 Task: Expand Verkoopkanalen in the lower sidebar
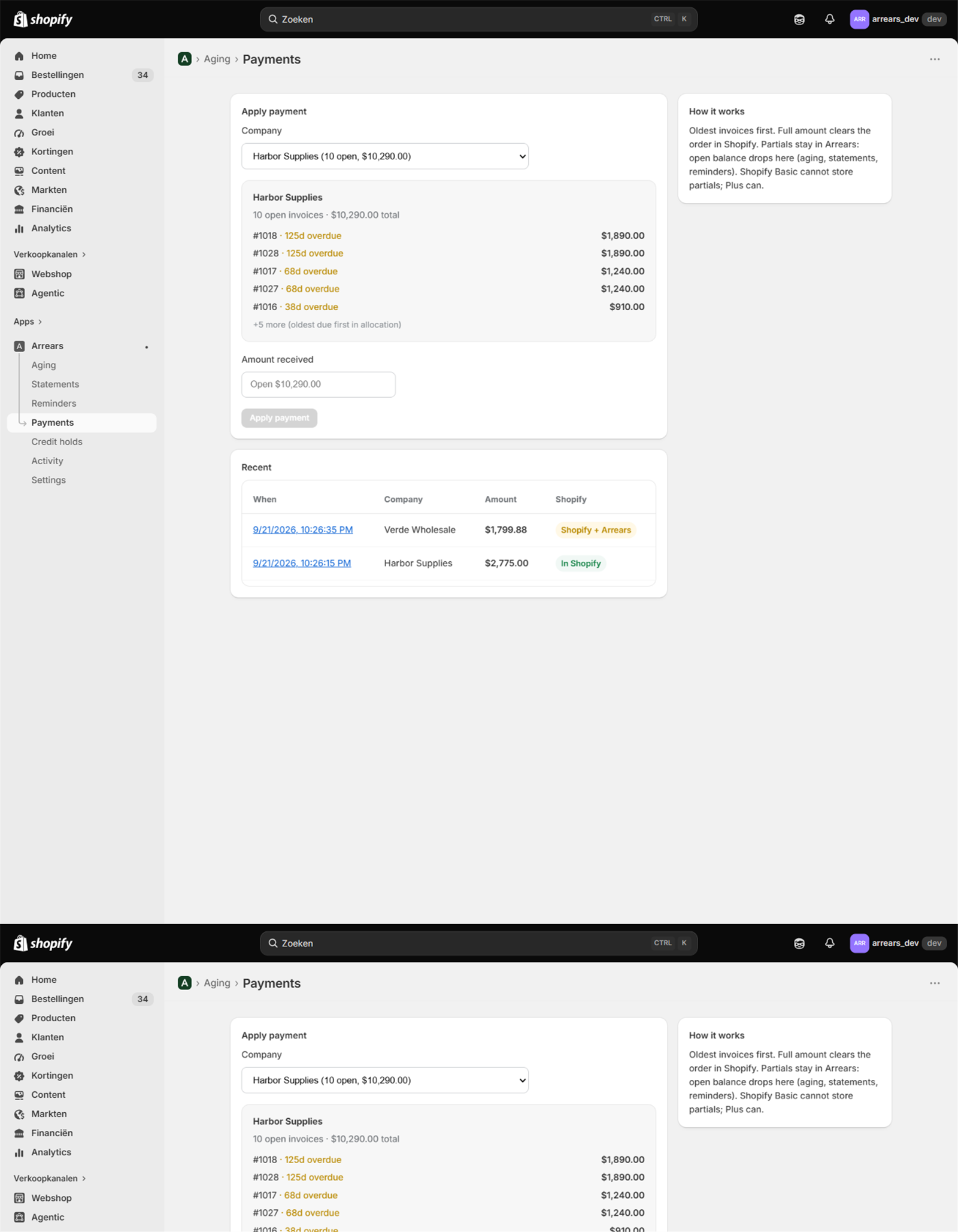tap(50, 1179)
